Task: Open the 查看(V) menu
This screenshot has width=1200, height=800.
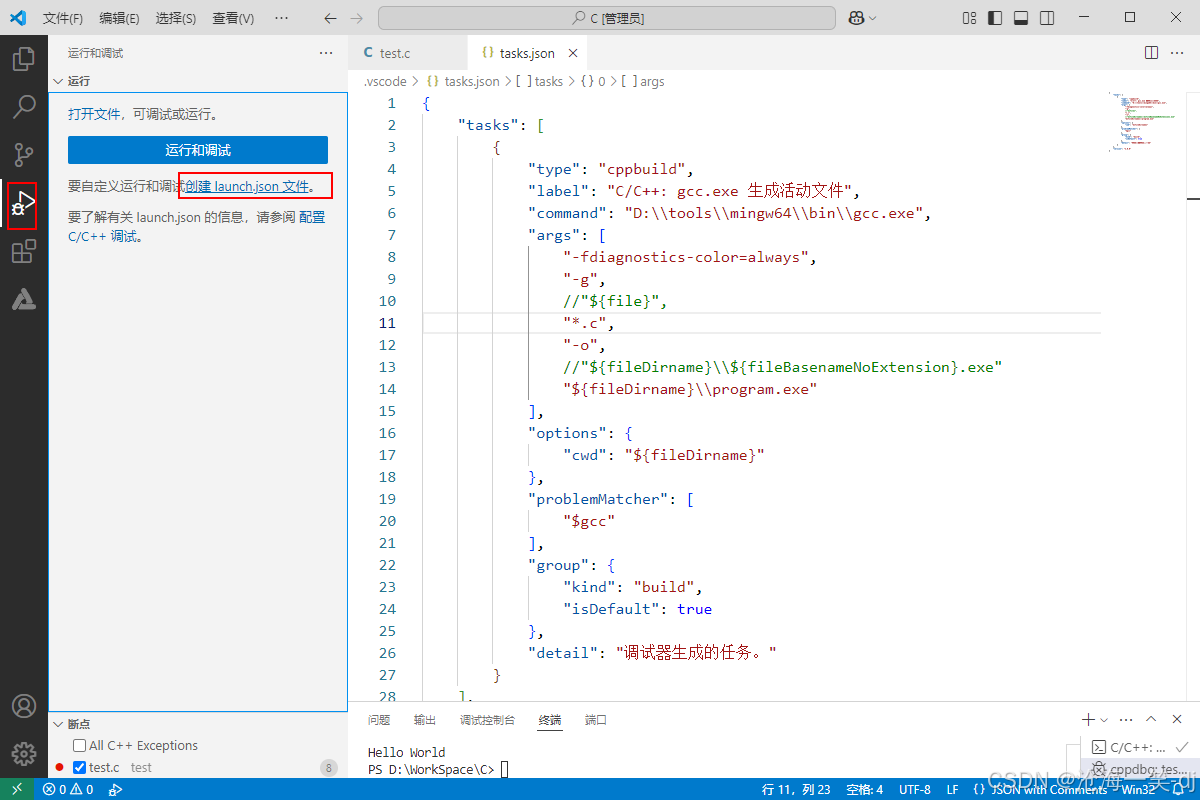Action: 233,18
